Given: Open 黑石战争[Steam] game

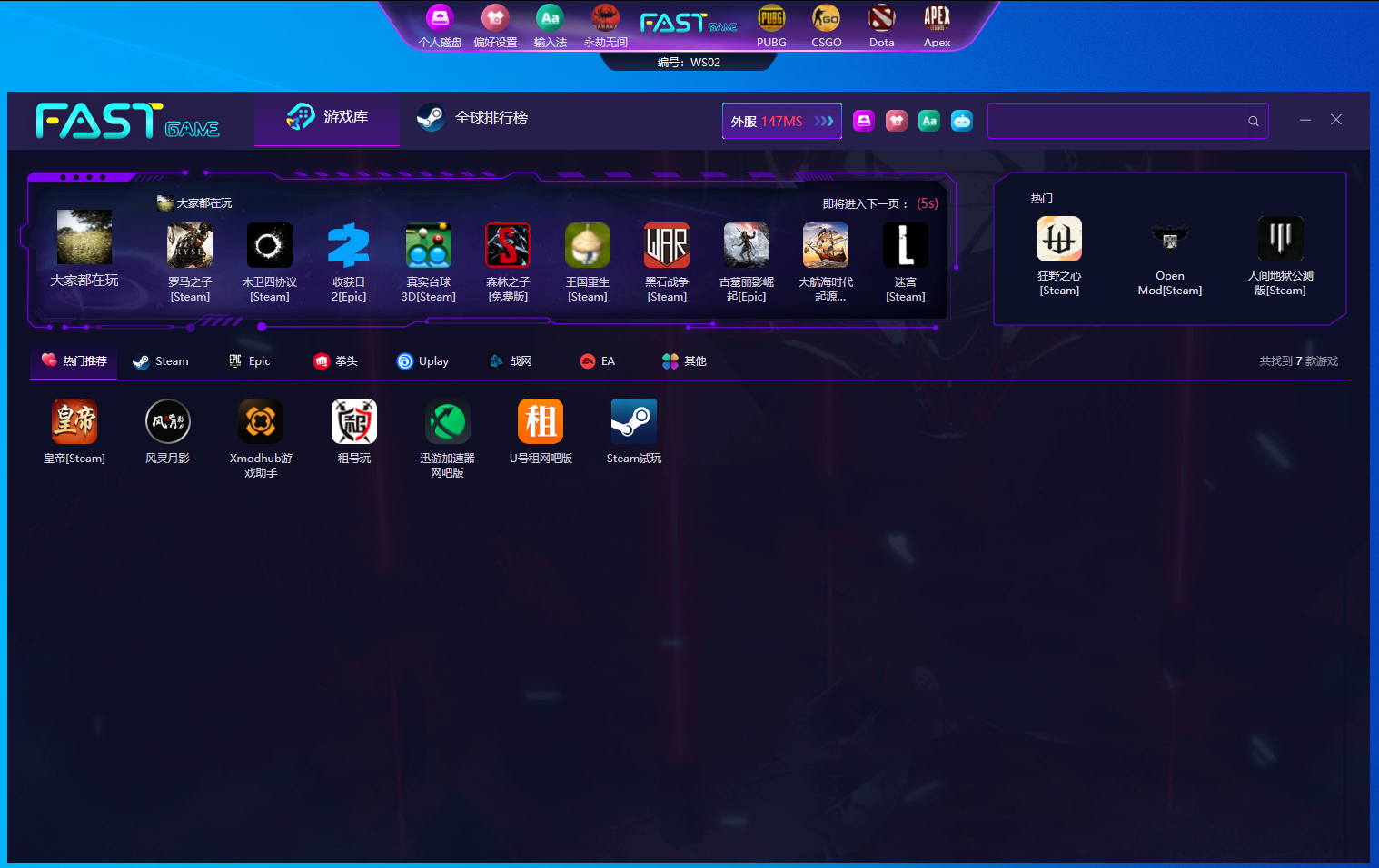Looking at the screenshot, I should (667, 262).
